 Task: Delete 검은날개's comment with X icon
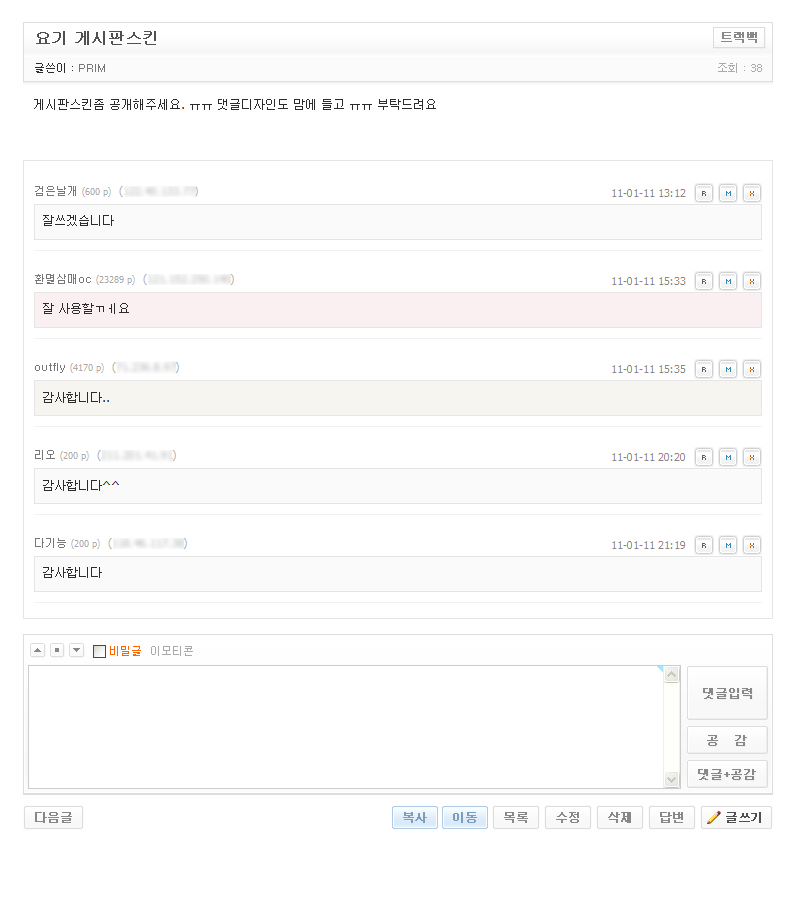click(752, 193)
